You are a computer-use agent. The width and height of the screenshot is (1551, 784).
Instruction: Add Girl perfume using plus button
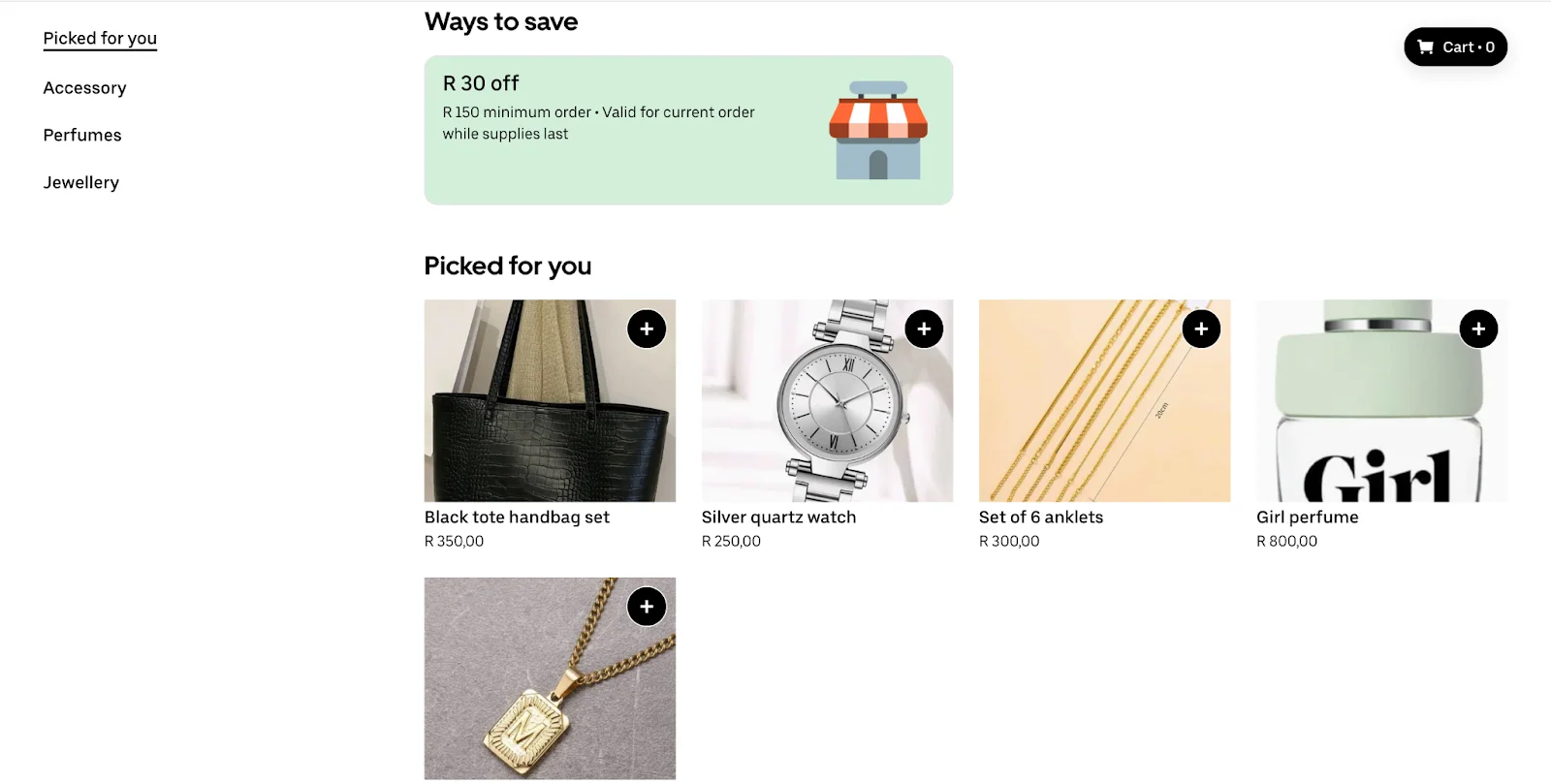point(1478,329)
